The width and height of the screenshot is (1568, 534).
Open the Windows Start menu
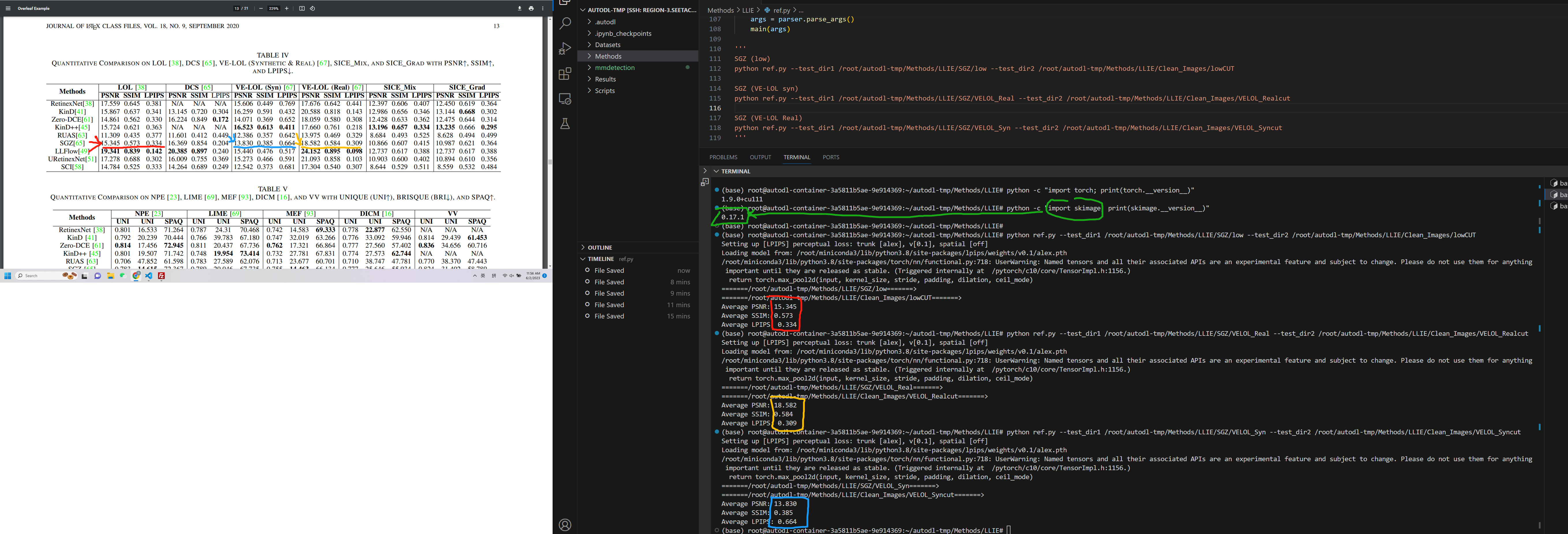point(7,276)
